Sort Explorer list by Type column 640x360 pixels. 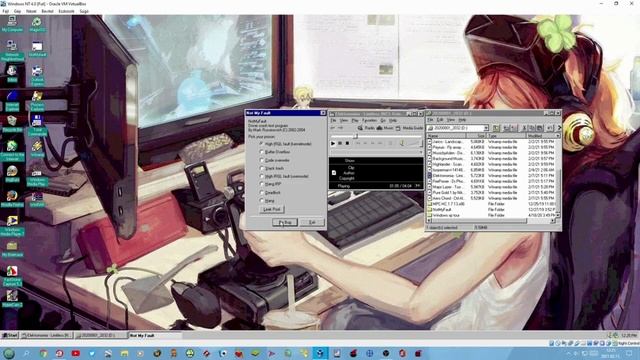point(507,136)
